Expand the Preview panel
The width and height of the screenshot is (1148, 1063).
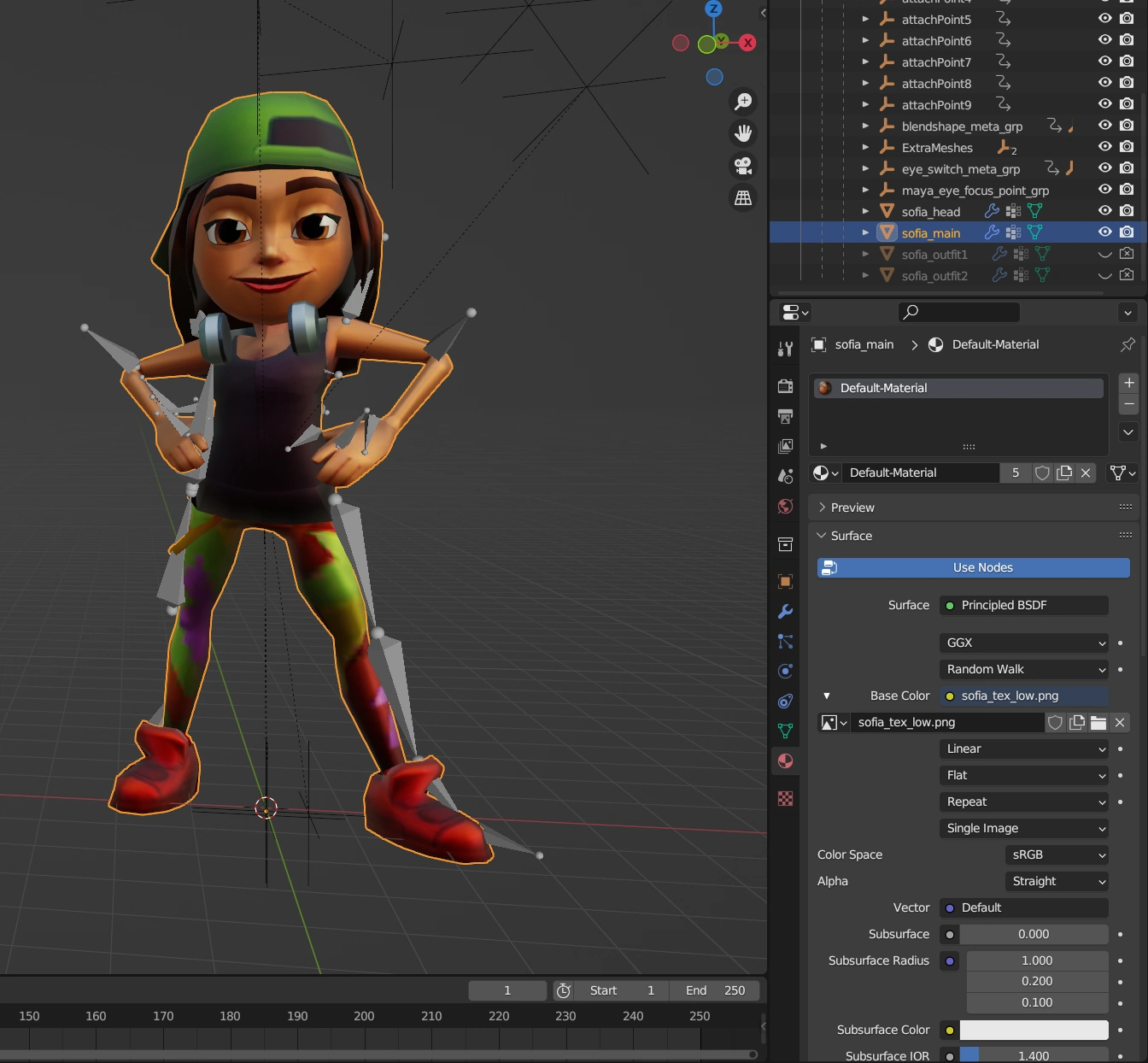pyautogui.click(x=852, y=508)
